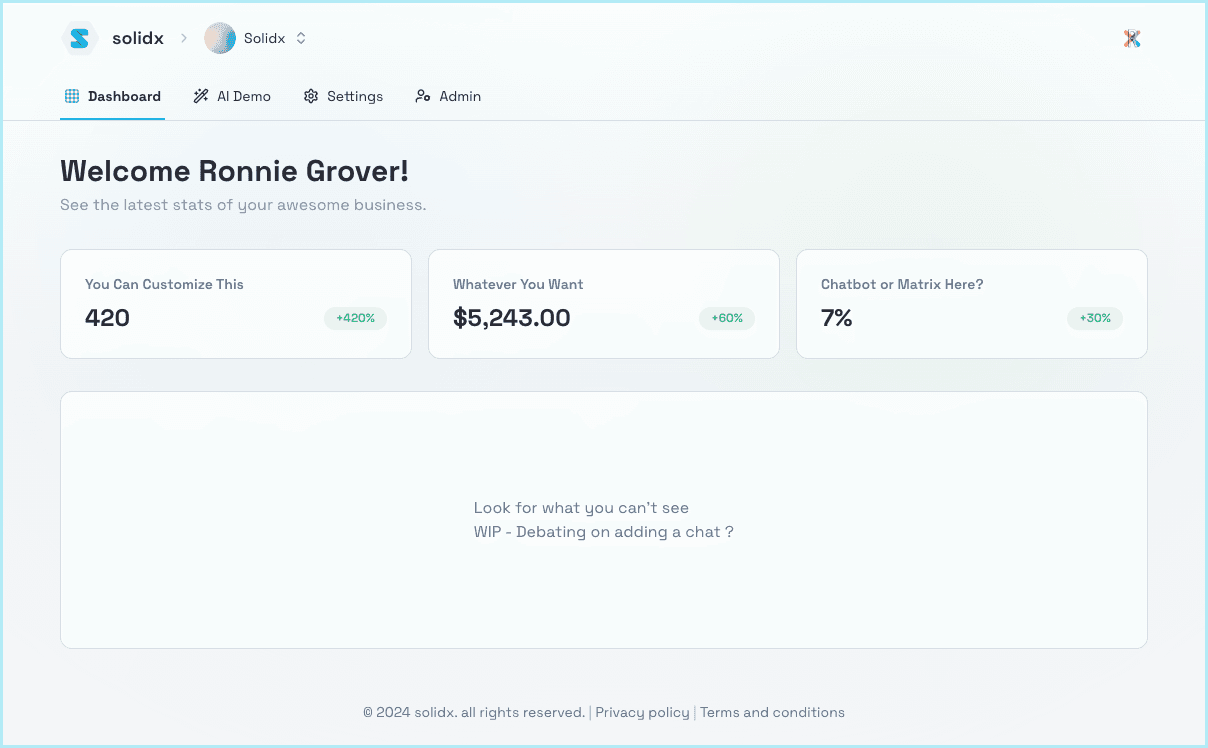The image size is (1208, 748).
Task: Go to the Settings tab
Action: (x=354, y=97)
